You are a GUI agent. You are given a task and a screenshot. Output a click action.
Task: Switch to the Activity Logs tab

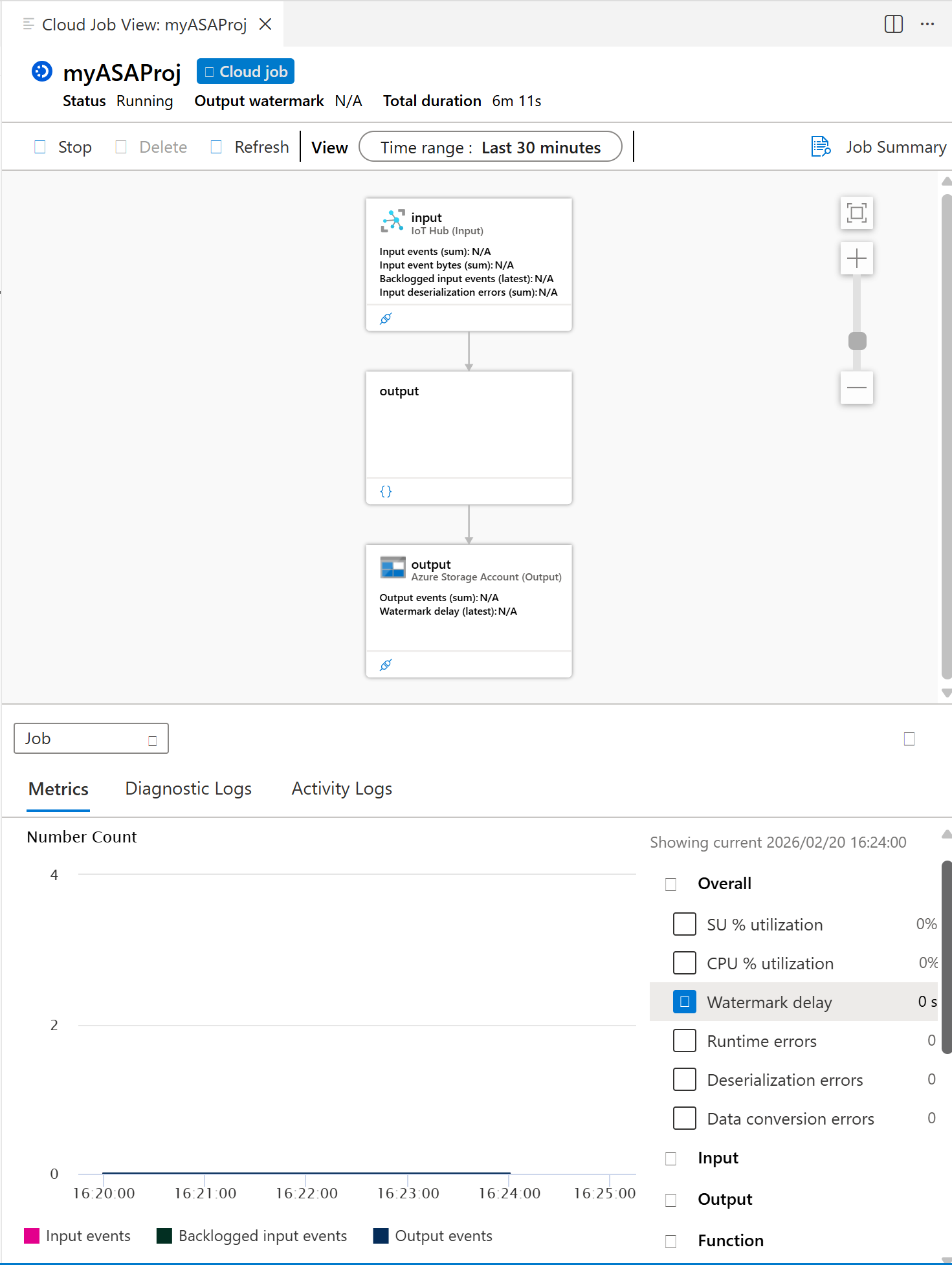coord(342,789)
